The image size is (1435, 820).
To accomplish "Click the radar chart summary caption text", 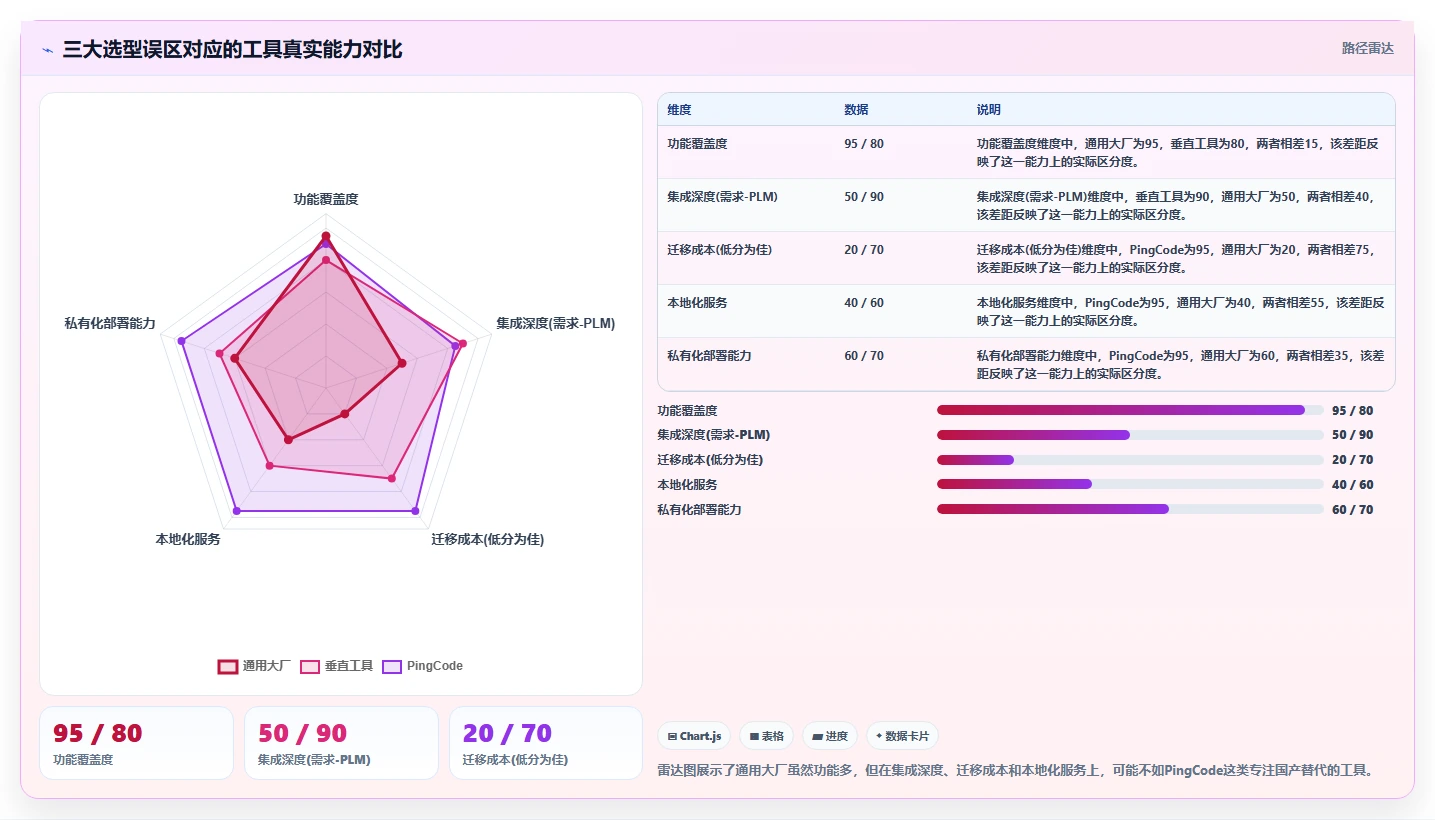I will pos(1019,770).
